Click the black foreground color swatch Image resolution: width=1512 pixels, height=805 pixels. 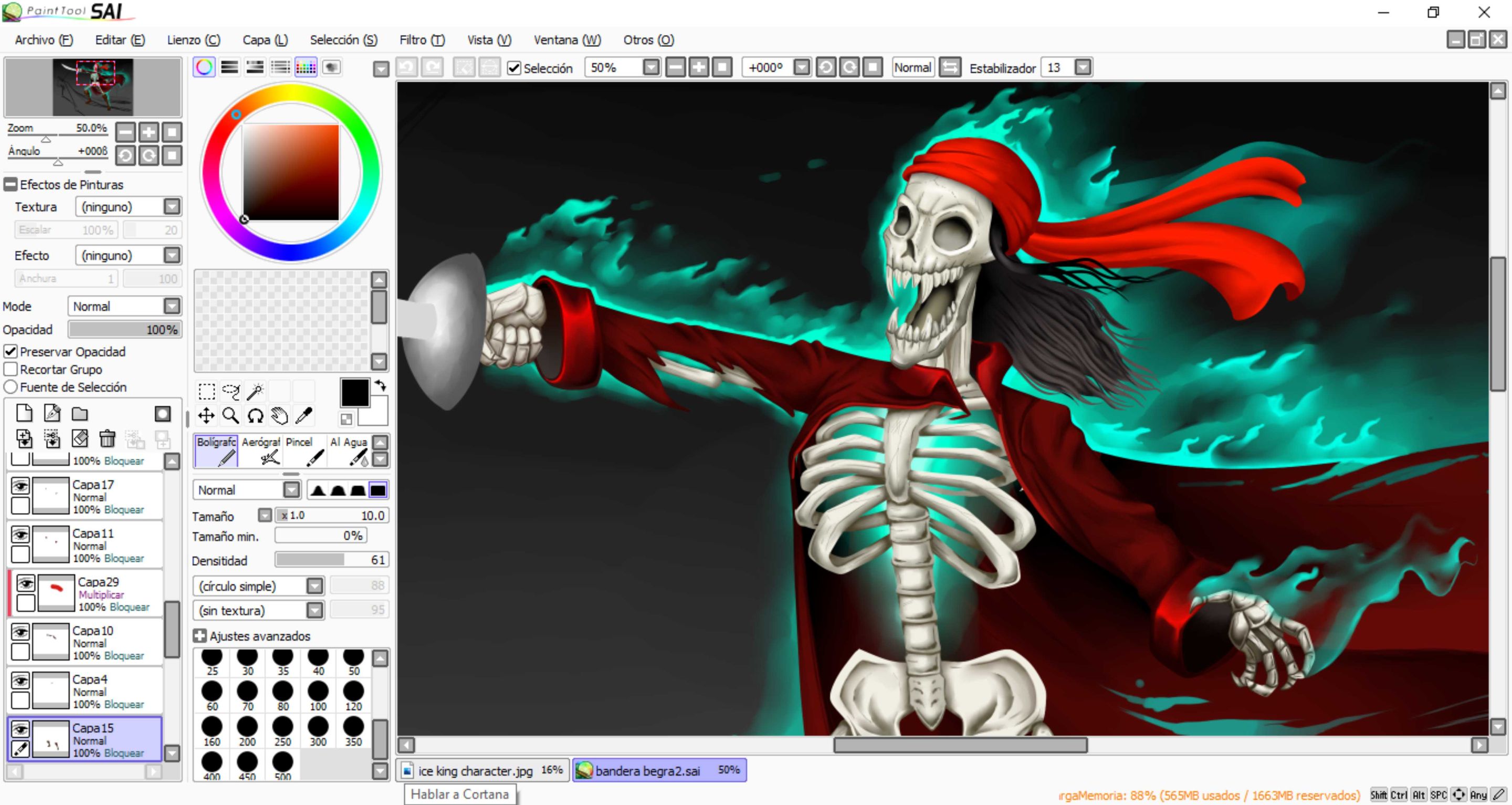point(354,392)
